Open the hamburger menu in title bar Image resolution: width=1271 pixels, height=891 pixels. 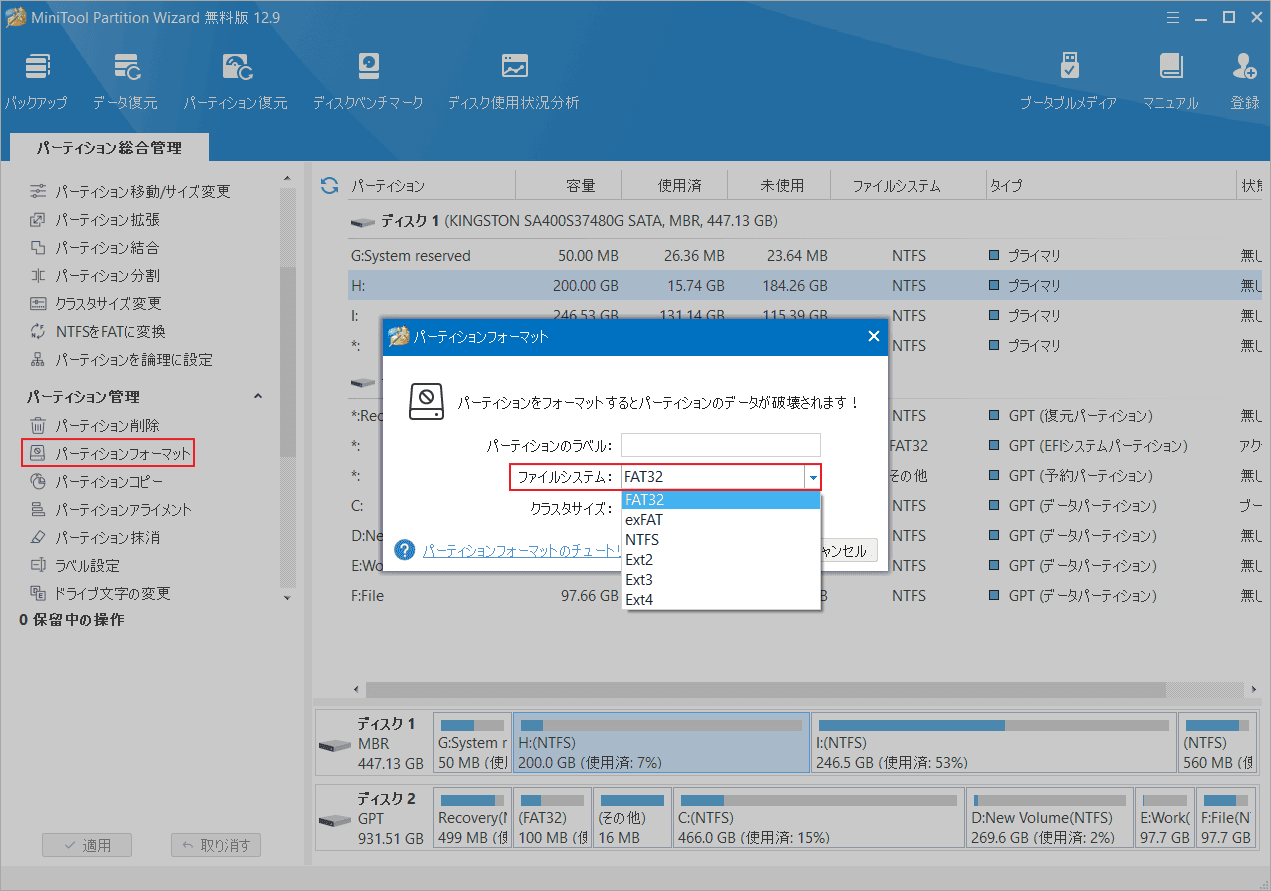[1172, 17]
